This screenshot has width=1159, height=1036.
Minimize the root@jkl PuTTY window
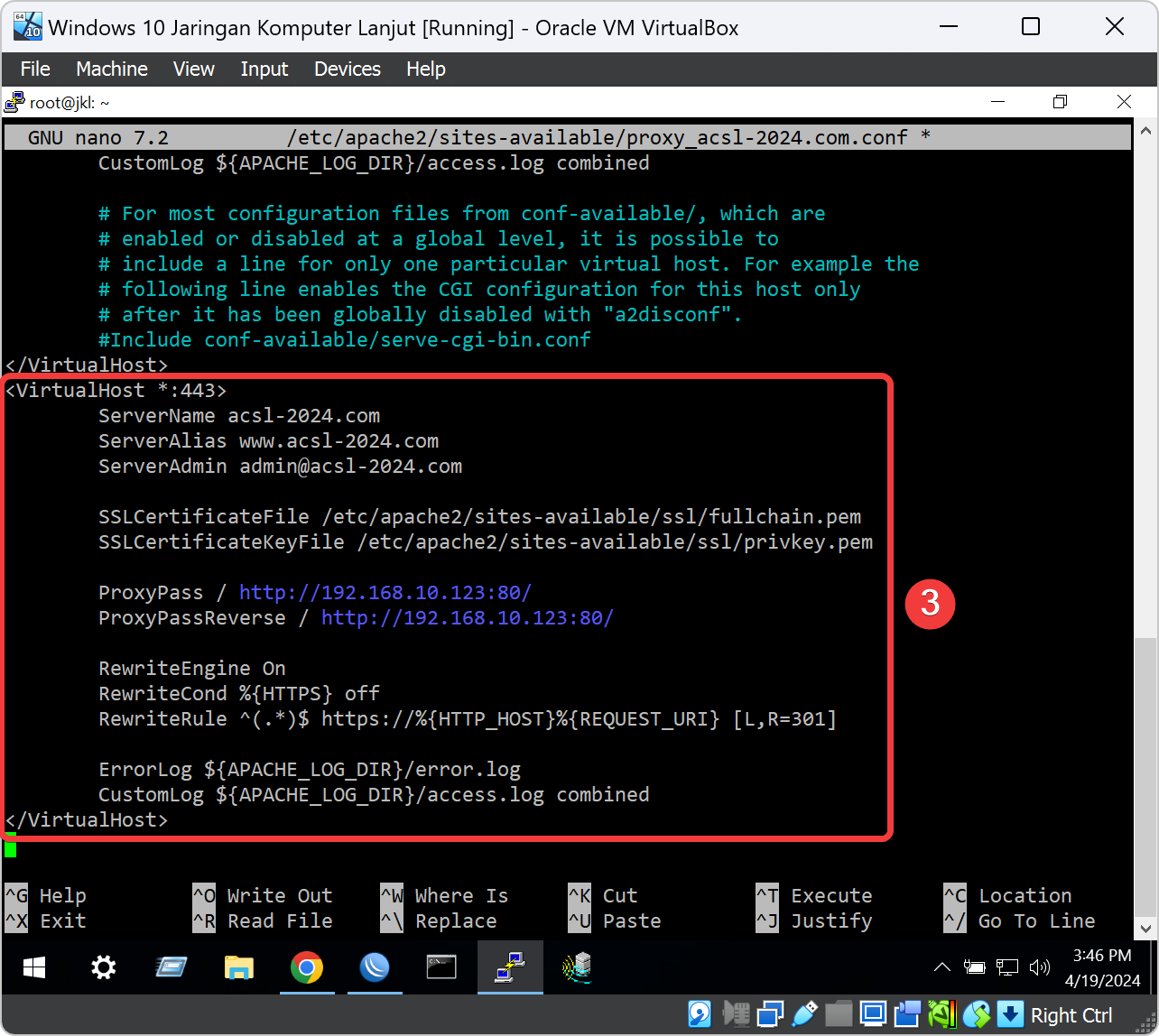click(x=997, y=102)
